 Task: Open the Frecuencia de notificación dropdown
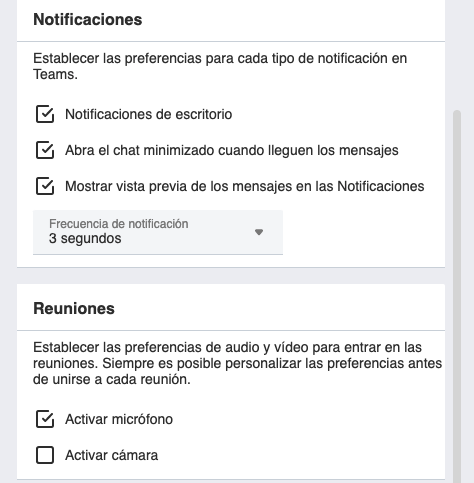pos(158,232)
